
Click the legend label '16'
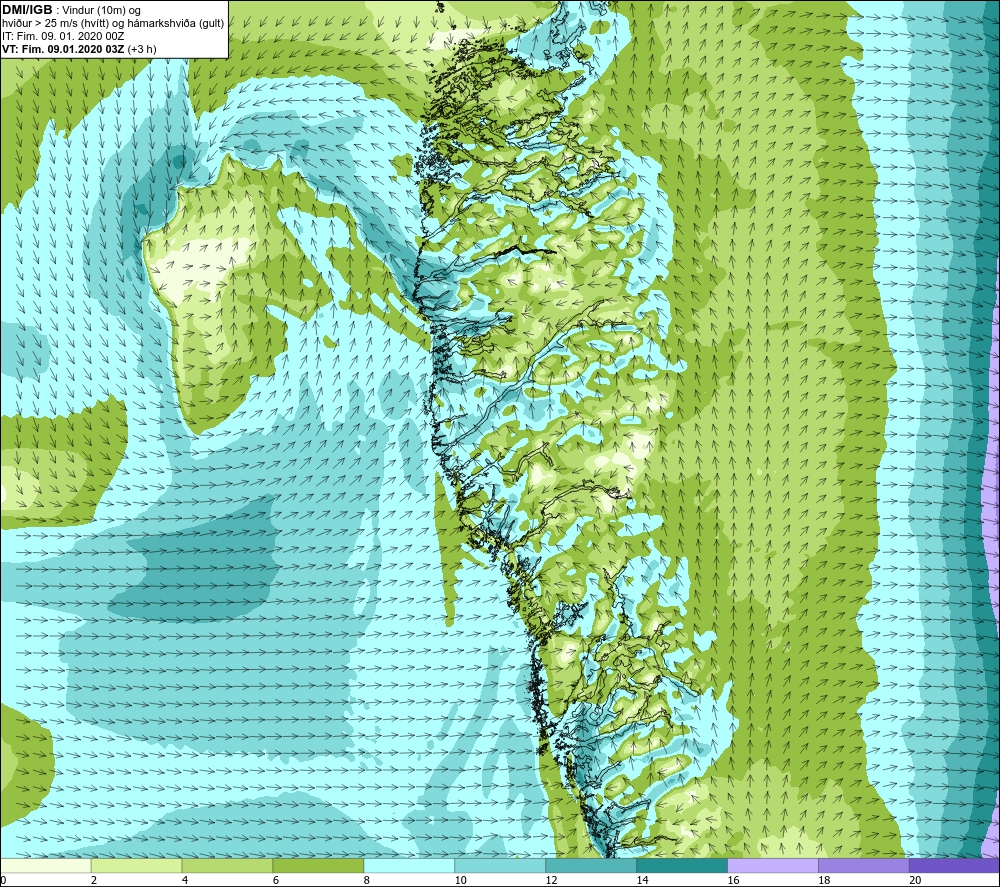click(733, 880)
